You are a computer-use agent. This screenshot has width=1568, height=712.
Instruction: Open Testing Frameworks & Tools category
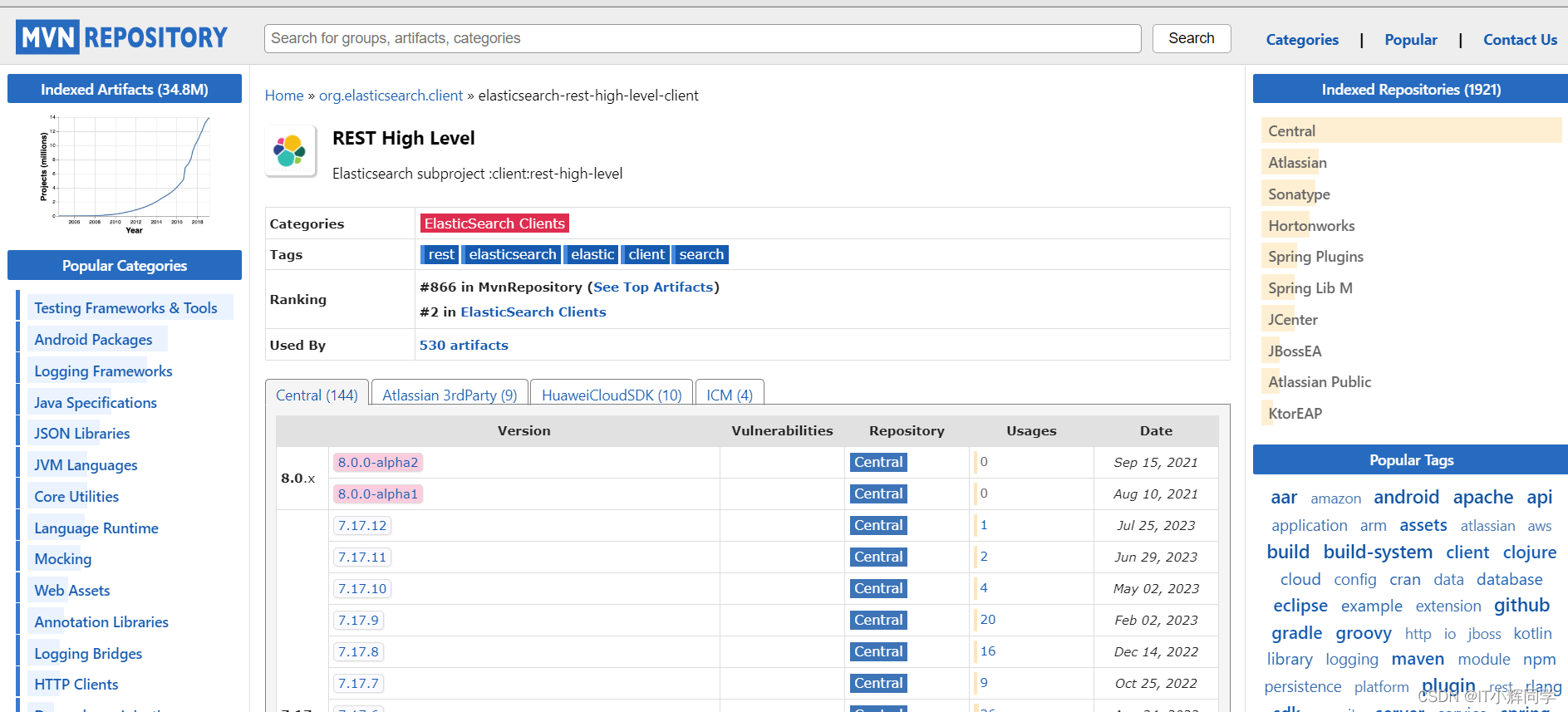click(125, 308)
